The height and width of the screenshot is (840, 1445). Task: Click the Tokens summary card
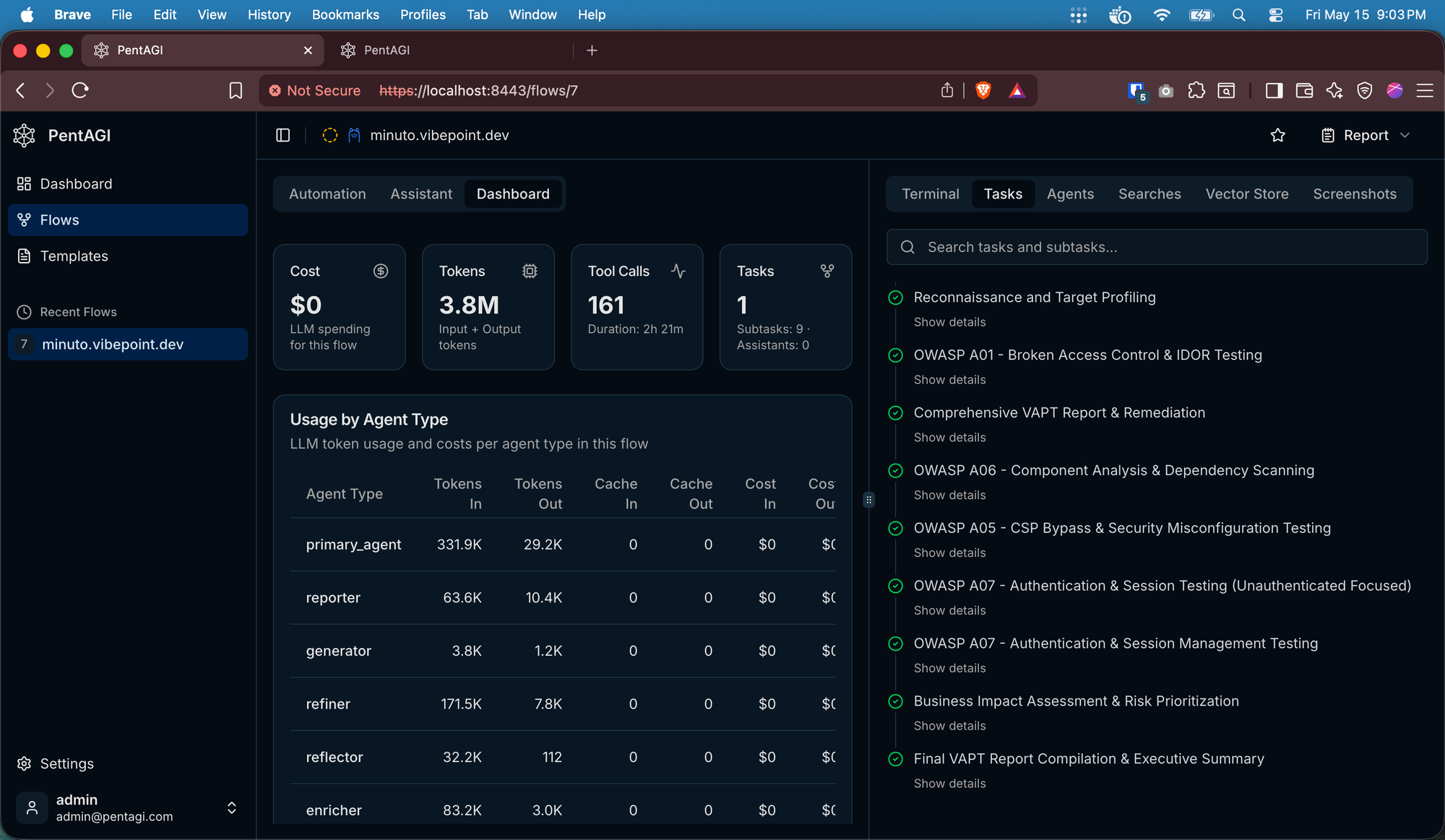pos(488,307)
